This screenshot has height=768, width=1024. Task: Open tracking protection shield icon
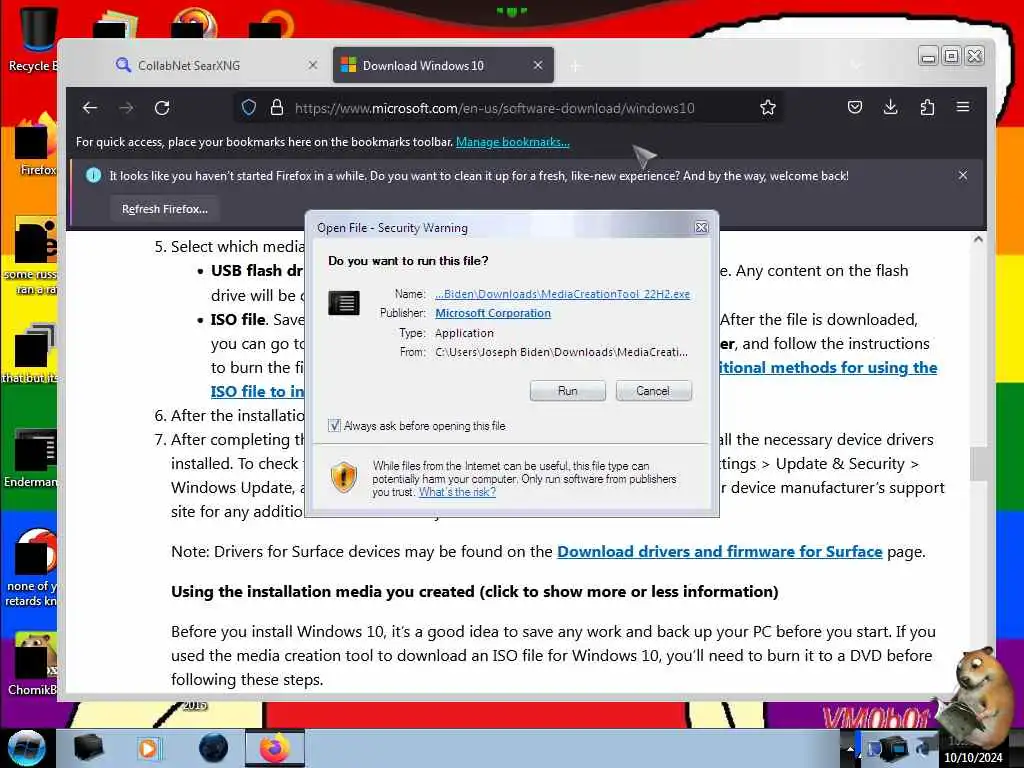(249, 107)
